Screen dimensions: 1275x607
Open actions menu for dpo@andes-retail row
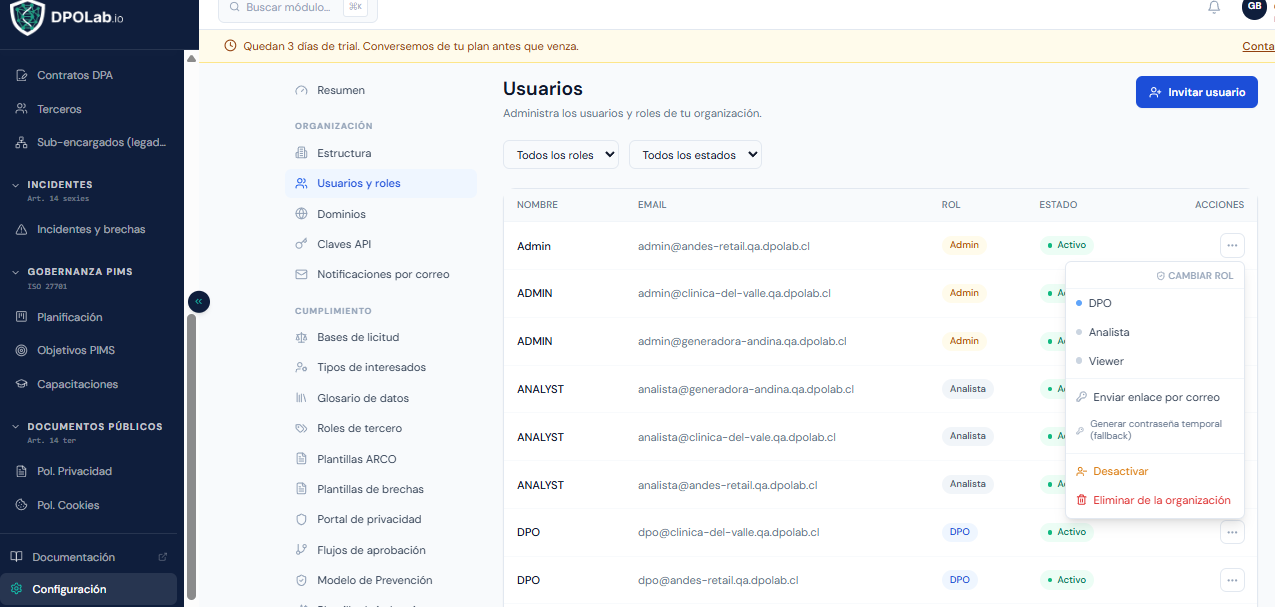[x=1232, y=580]
